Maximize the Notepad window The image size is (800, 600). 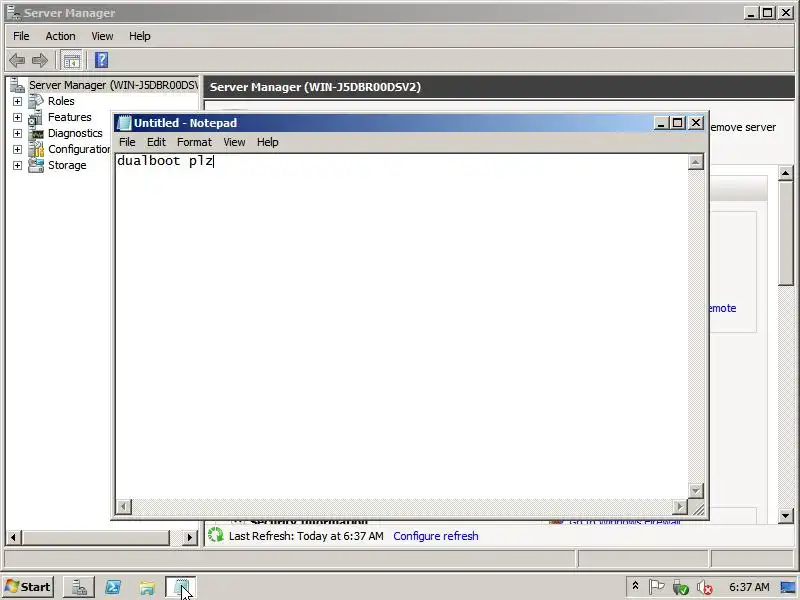[678, 123]
